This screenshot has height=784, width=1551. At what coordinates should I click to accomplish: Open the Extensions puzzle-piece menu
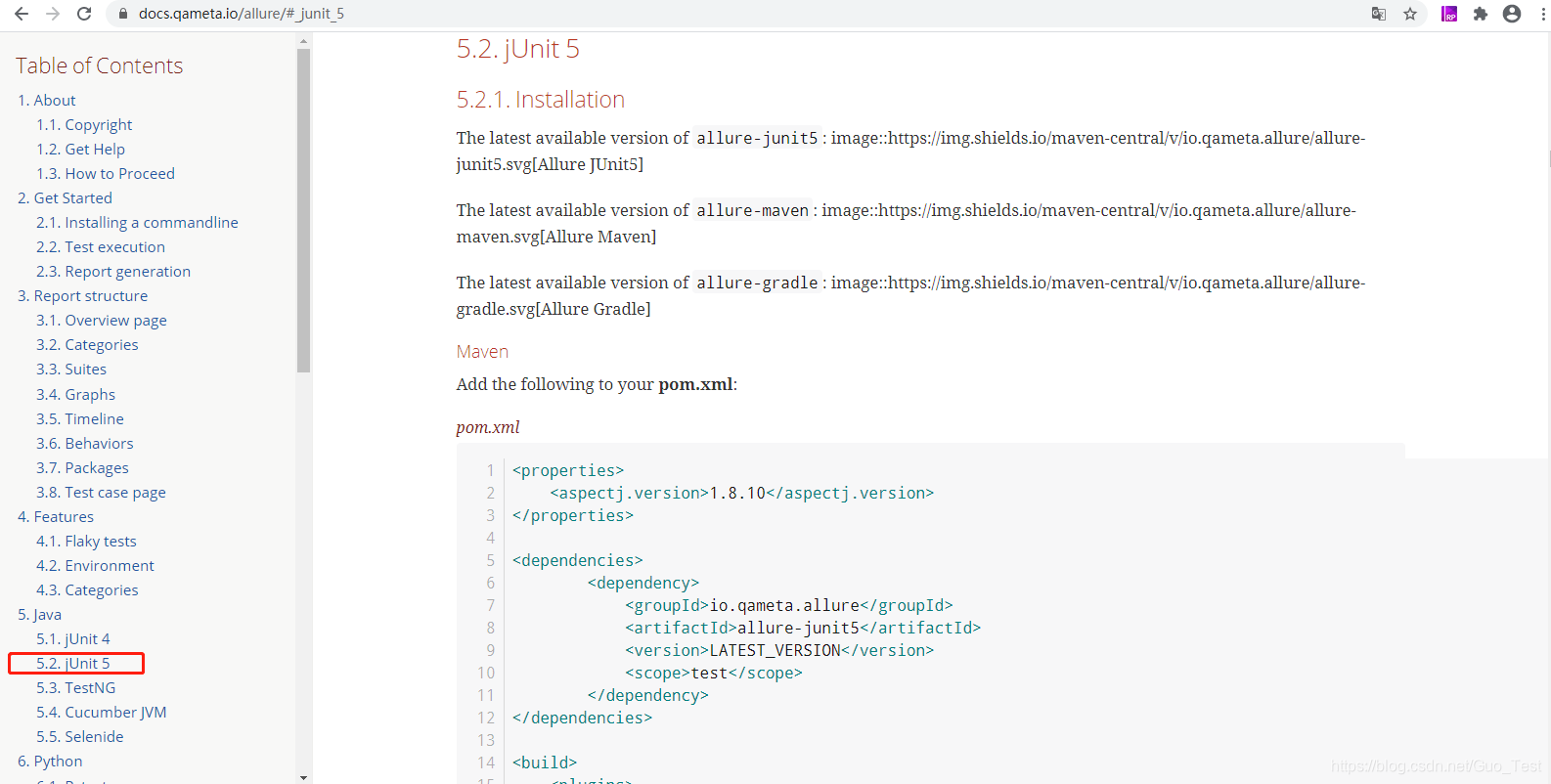(1481, 14)
